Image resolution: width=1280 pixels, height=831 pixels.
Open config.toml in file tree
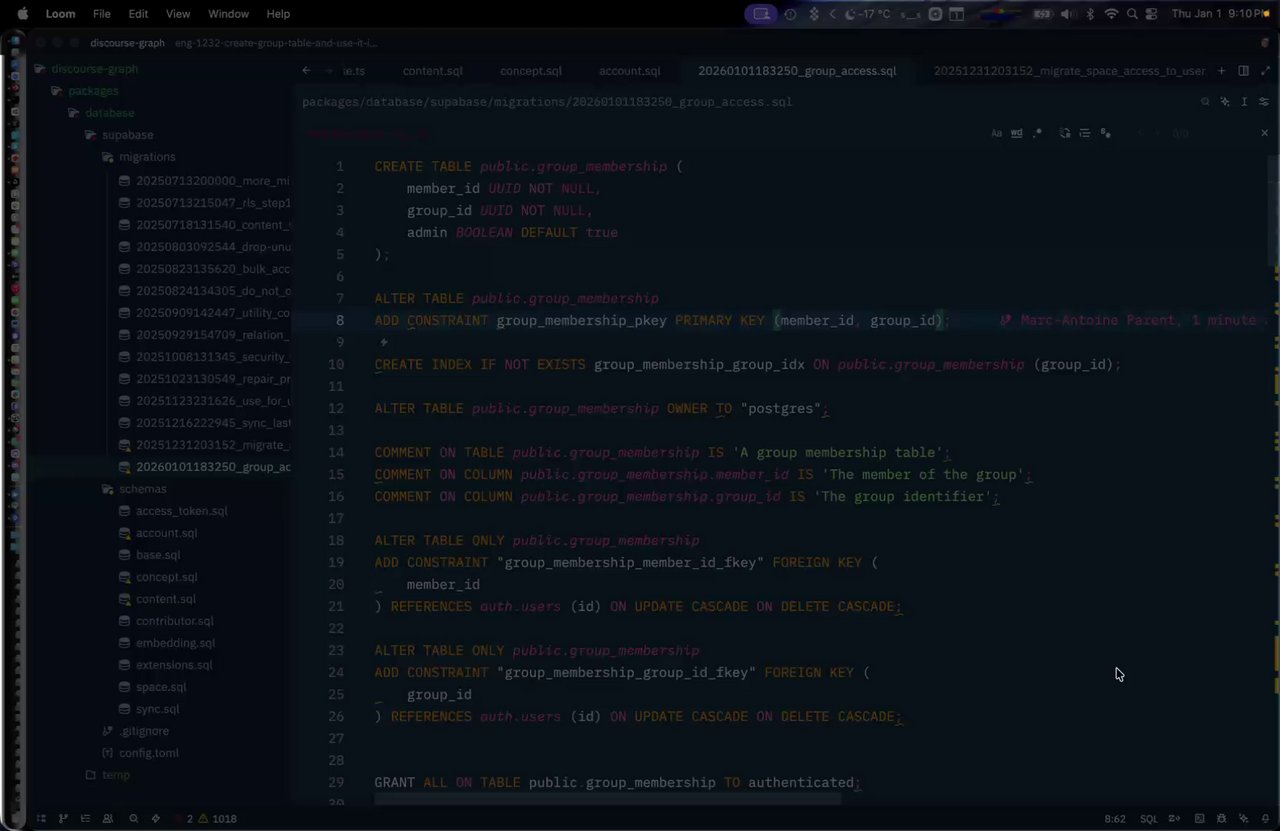(149, 753)
